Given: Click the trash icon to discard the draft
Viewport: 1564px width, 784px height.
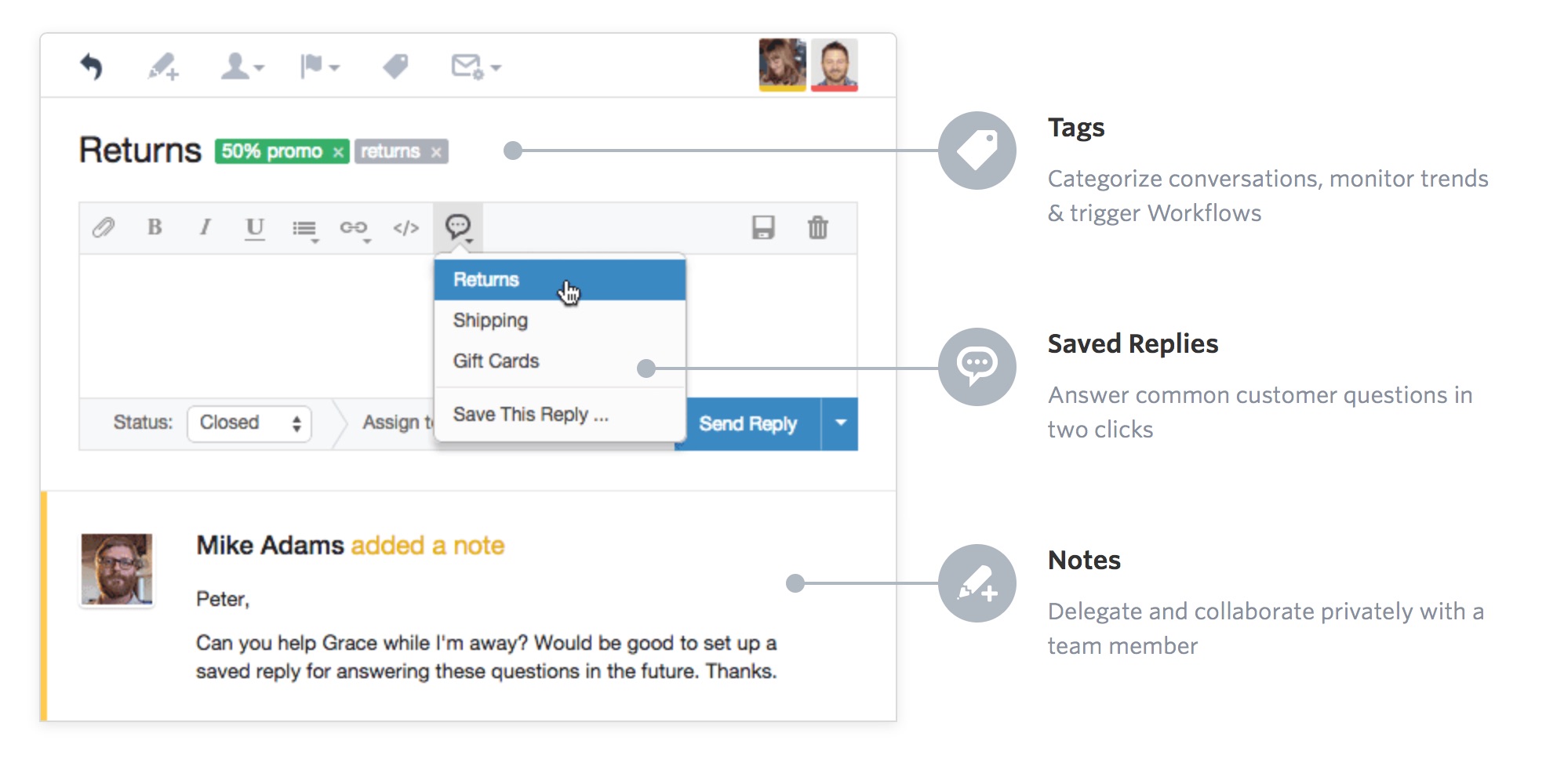Looking at the screenshot, I should click(x=818, y=228).
